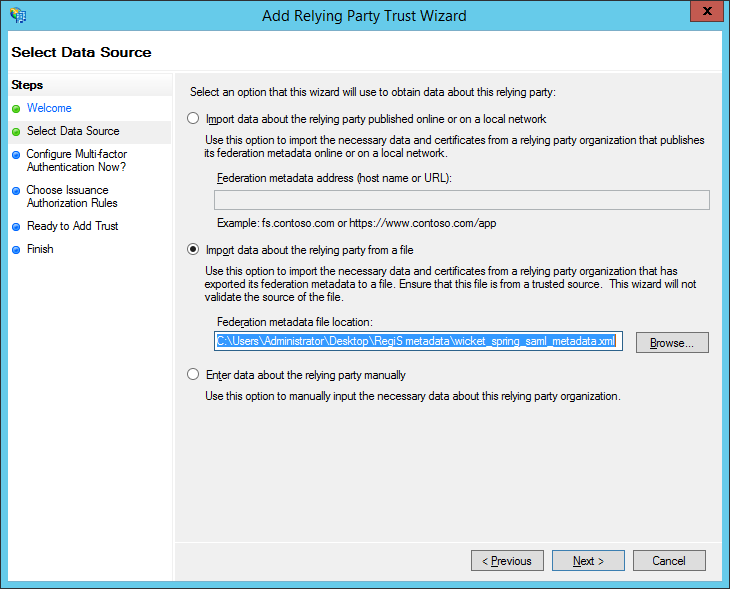Click the blue Issuance Authorization Rules bullet

(x=16, y=190)
